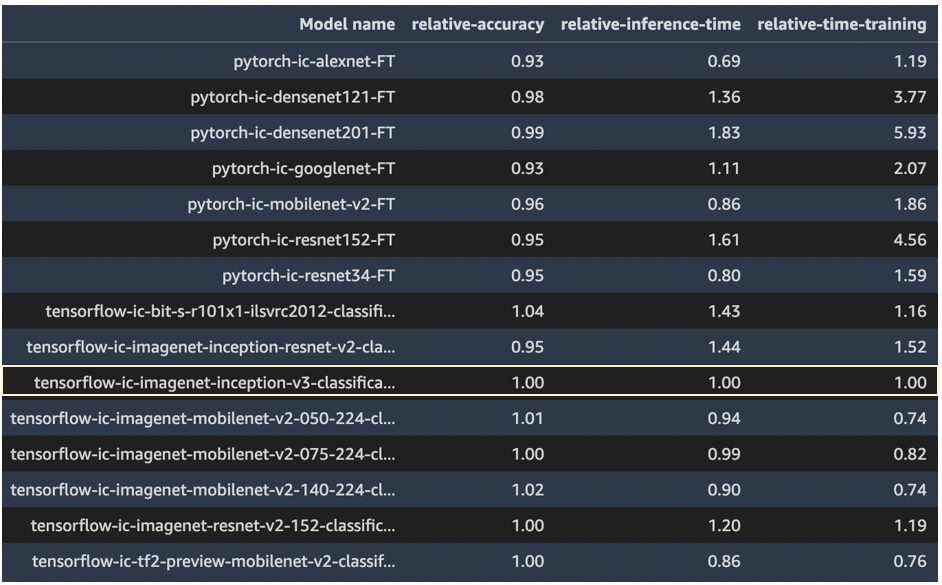Select the pytorch-ic-googlenet-FT model name

pyautogui.click(x=303, y=169)
